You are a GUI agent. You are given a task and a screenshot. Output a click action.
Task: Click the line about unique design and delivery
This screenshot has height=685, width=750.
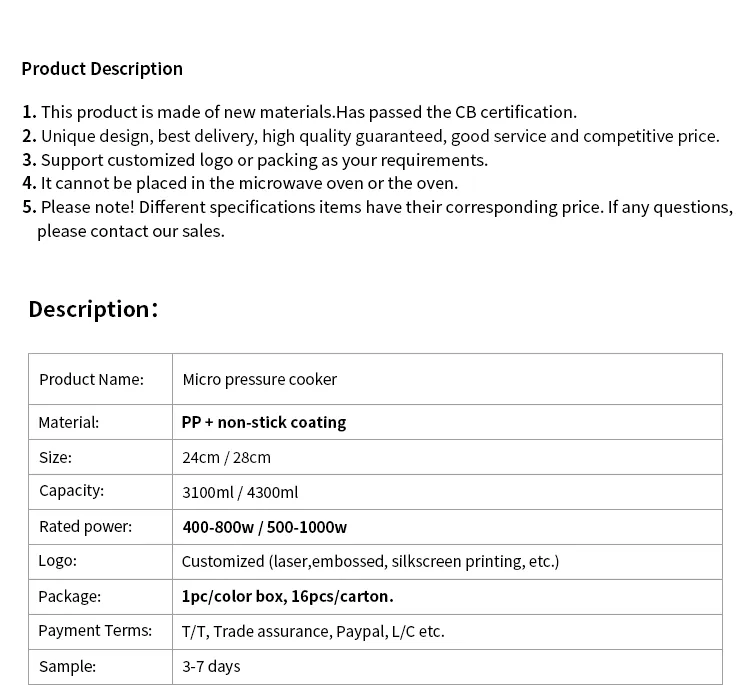[380, 136]
